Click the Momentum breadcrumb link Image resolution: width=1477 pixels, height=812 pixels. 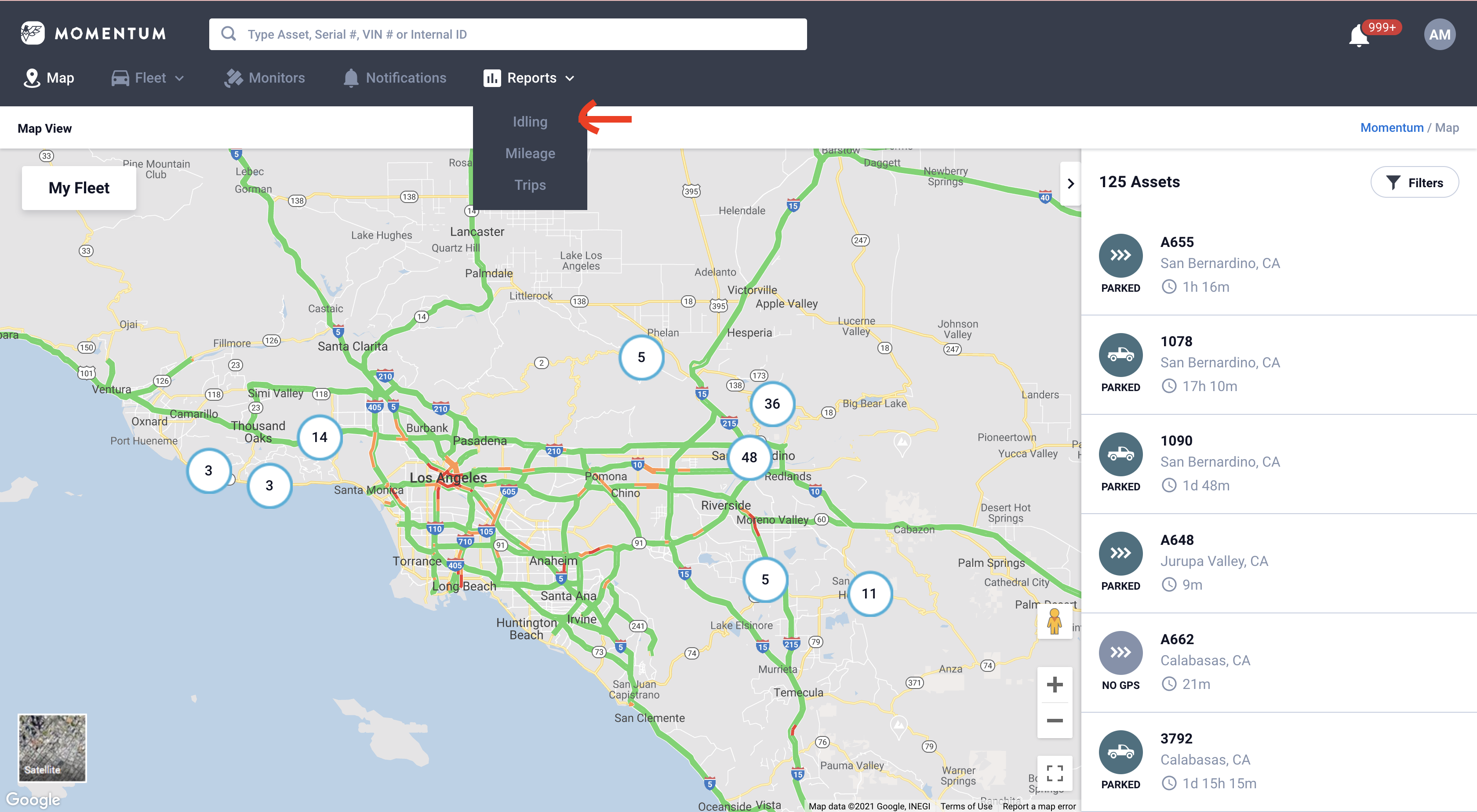coord(1392,127)
